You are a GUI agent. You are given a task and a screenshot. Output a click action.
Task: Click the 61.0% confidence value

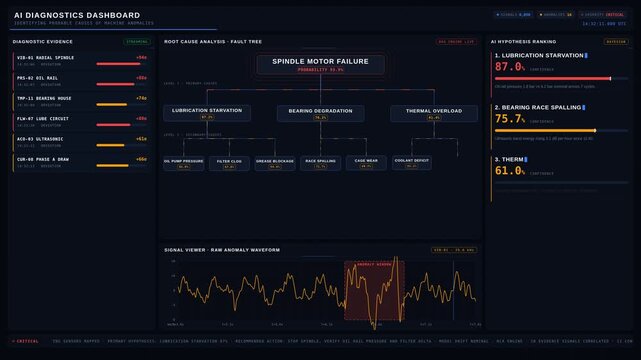[x=510, y=171]
